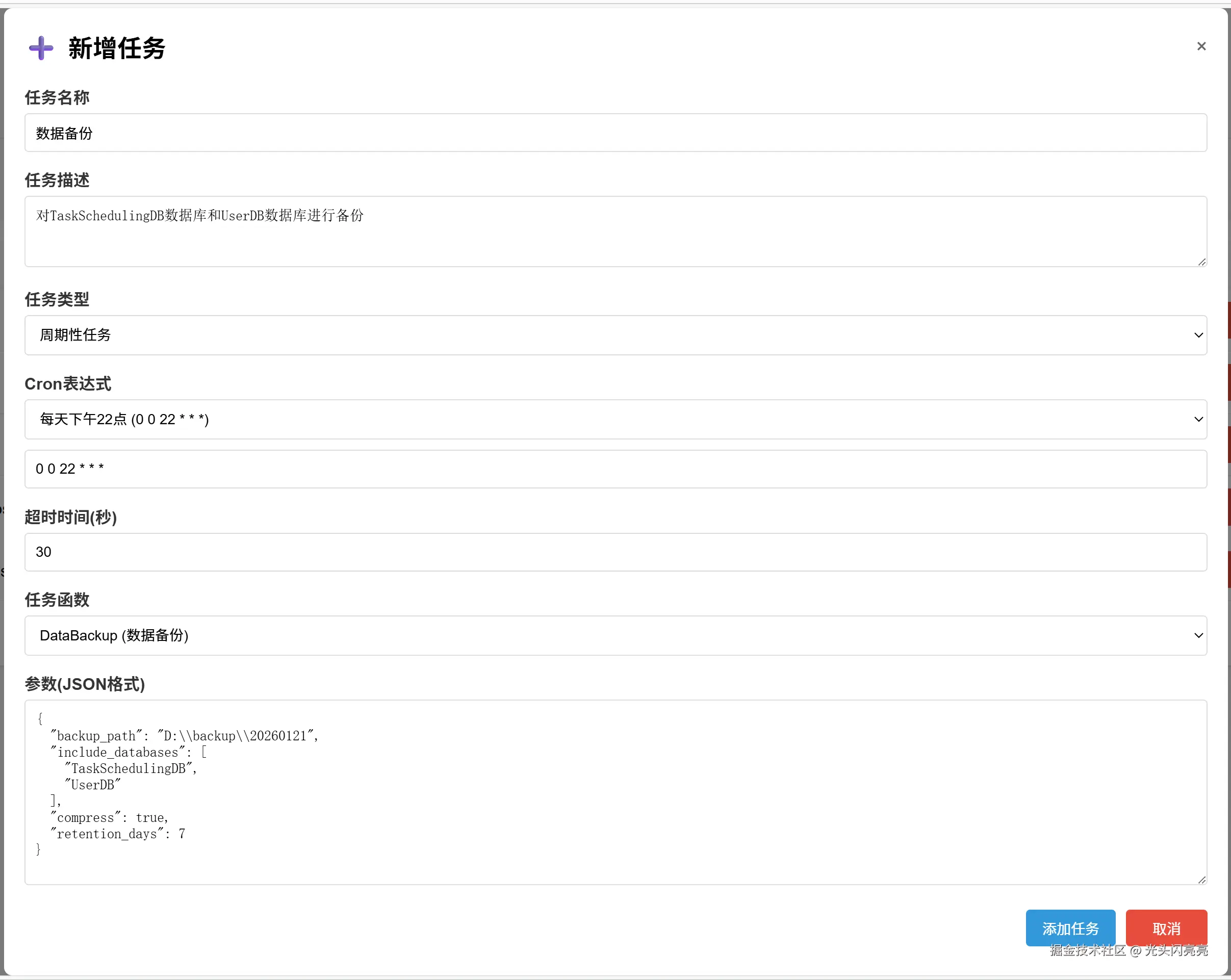Click the purple plus icon beside 新增任务
This screenshot has width=1231, height=980.
[40, 48]
